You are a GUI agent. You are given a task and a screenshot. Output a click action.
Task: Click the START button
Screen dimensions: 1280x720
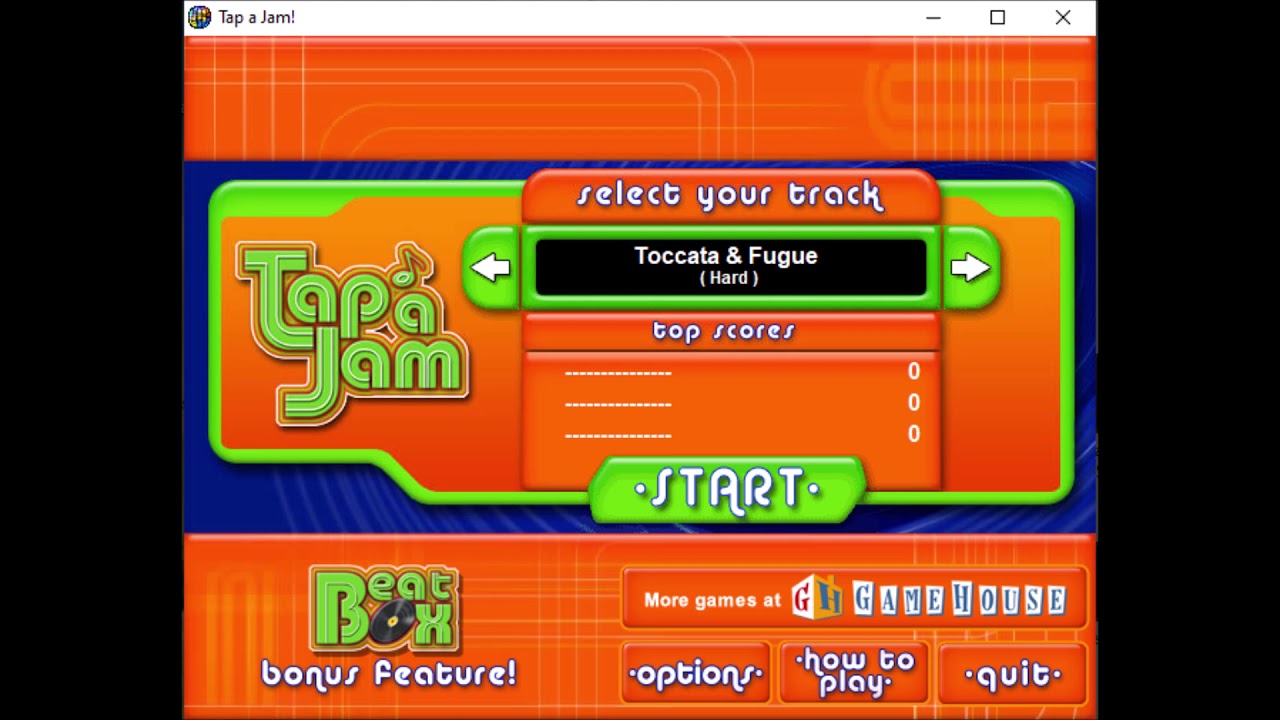tap(727, 490)
